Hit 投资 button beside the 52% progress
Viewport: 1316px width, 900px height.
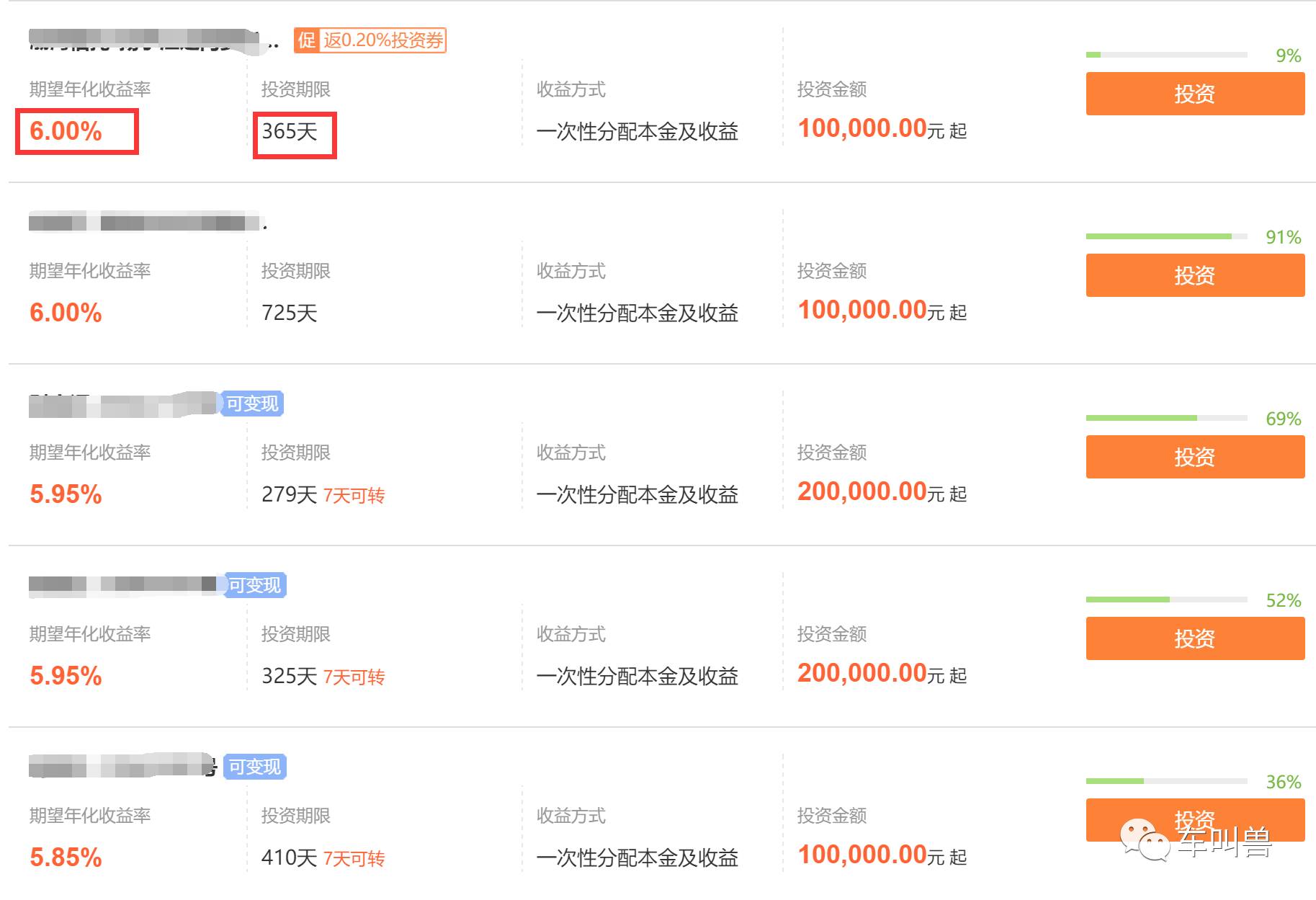pyautogui.click(x=1194, y=638)
